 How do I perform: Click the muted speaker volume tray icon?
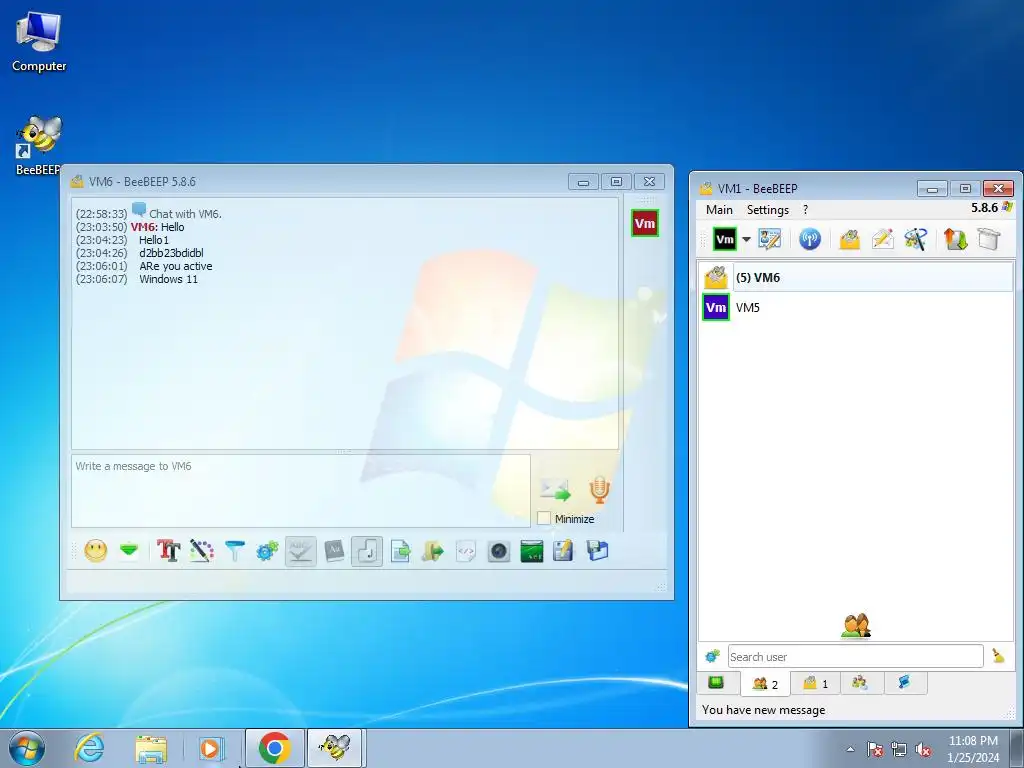(x=923, y=749)
